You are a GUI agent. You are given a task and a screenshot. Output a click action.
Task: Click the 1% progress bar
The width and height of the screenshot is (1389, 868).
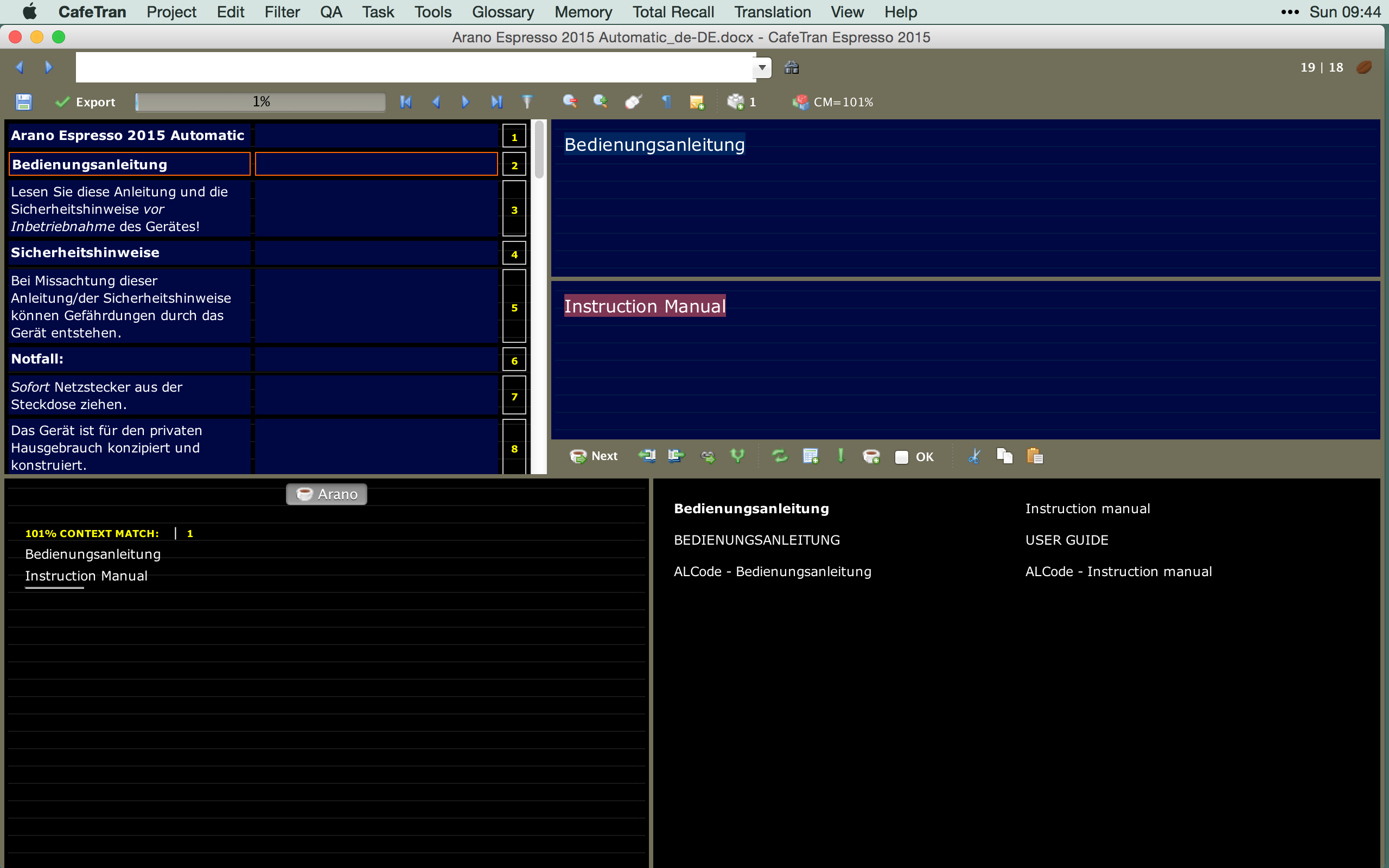click(261, 102)
